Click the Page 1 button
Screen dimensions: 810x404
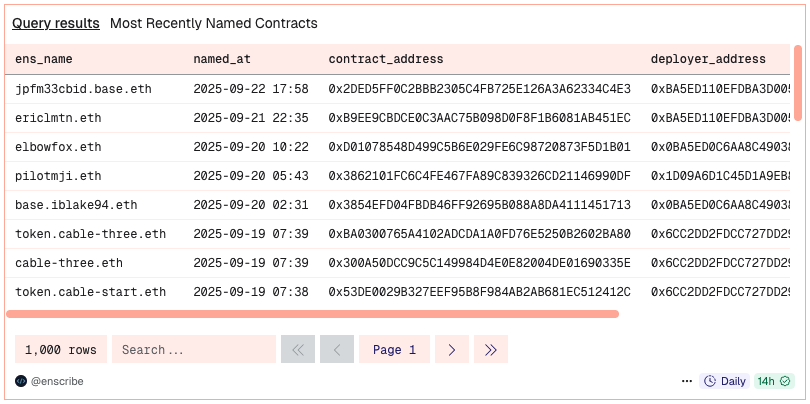tap(394, 350)
